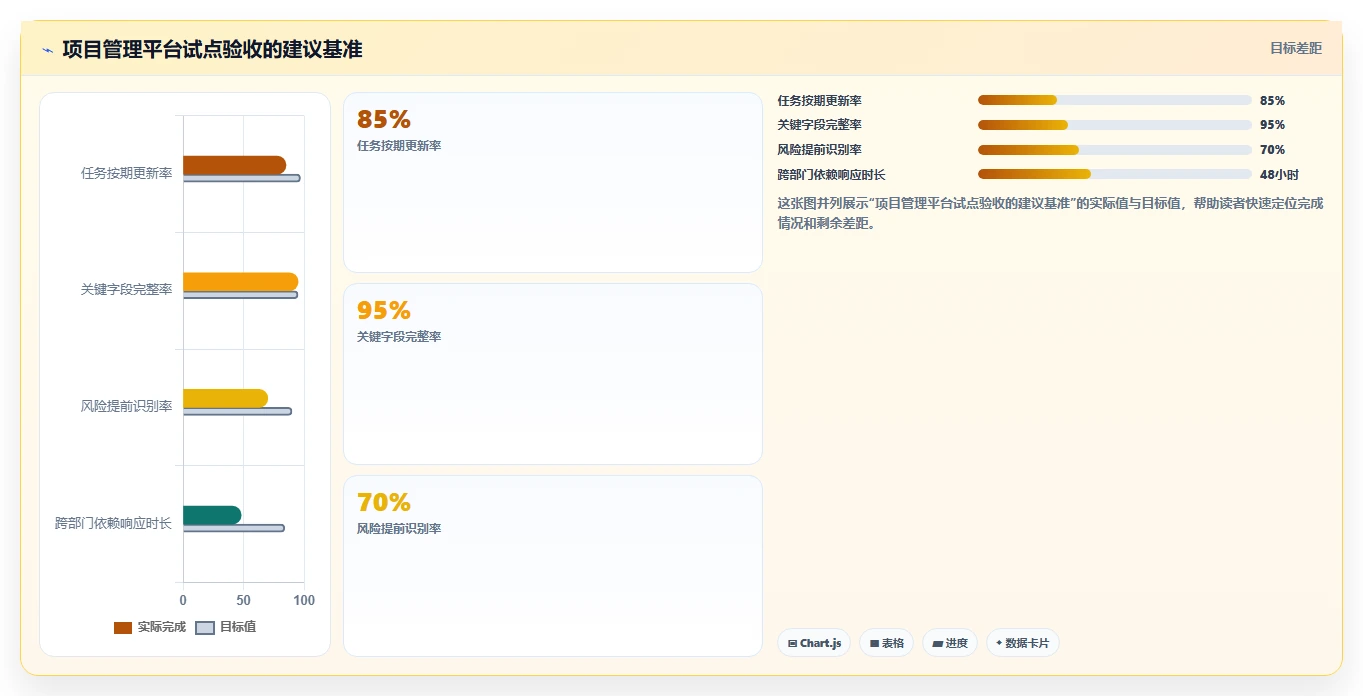
Task: Click the lightning icon beside the dashboard title
Action: point(47,50)
